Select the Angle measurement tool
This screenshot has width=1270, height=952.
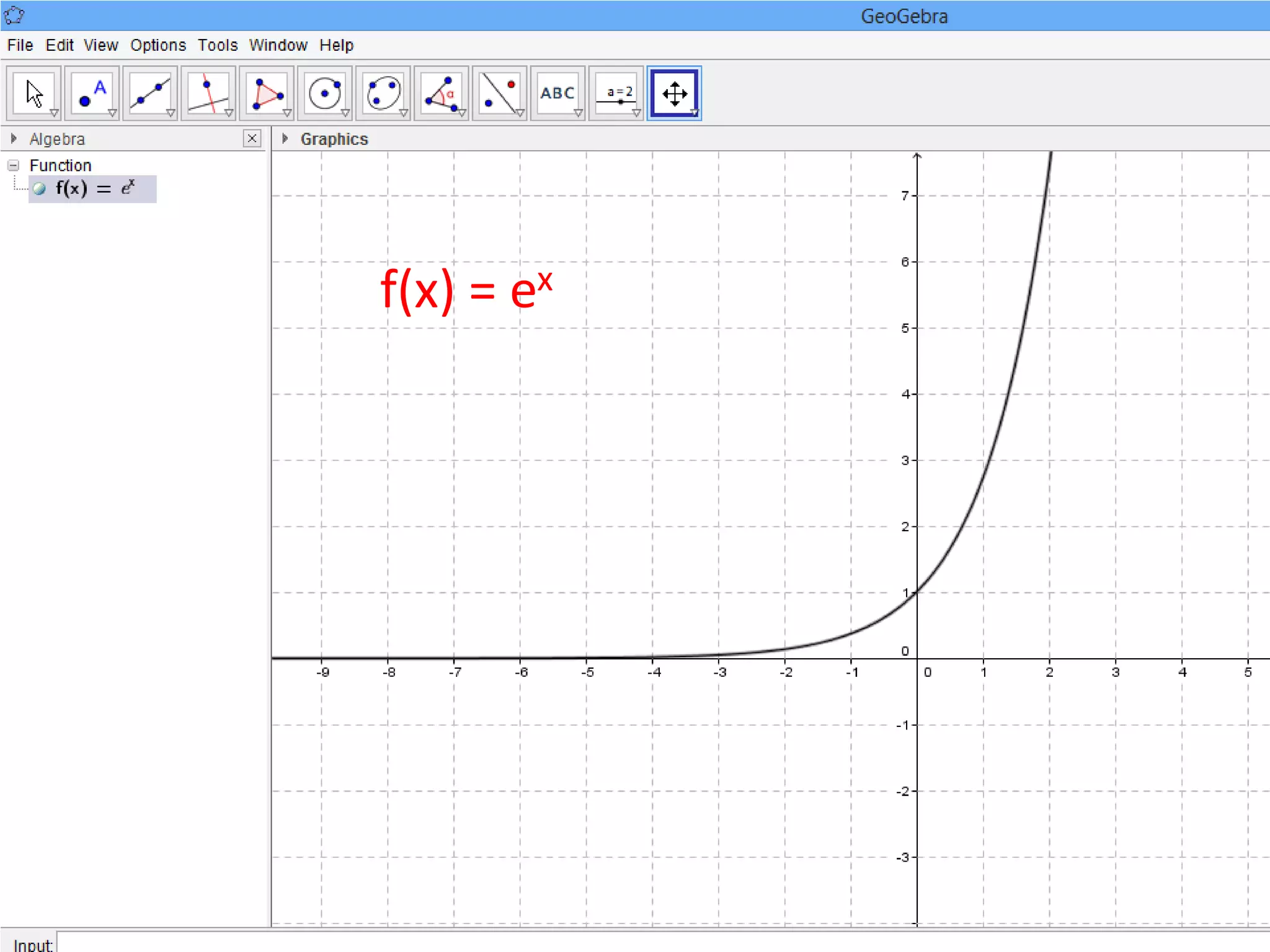tap(442, 93)
